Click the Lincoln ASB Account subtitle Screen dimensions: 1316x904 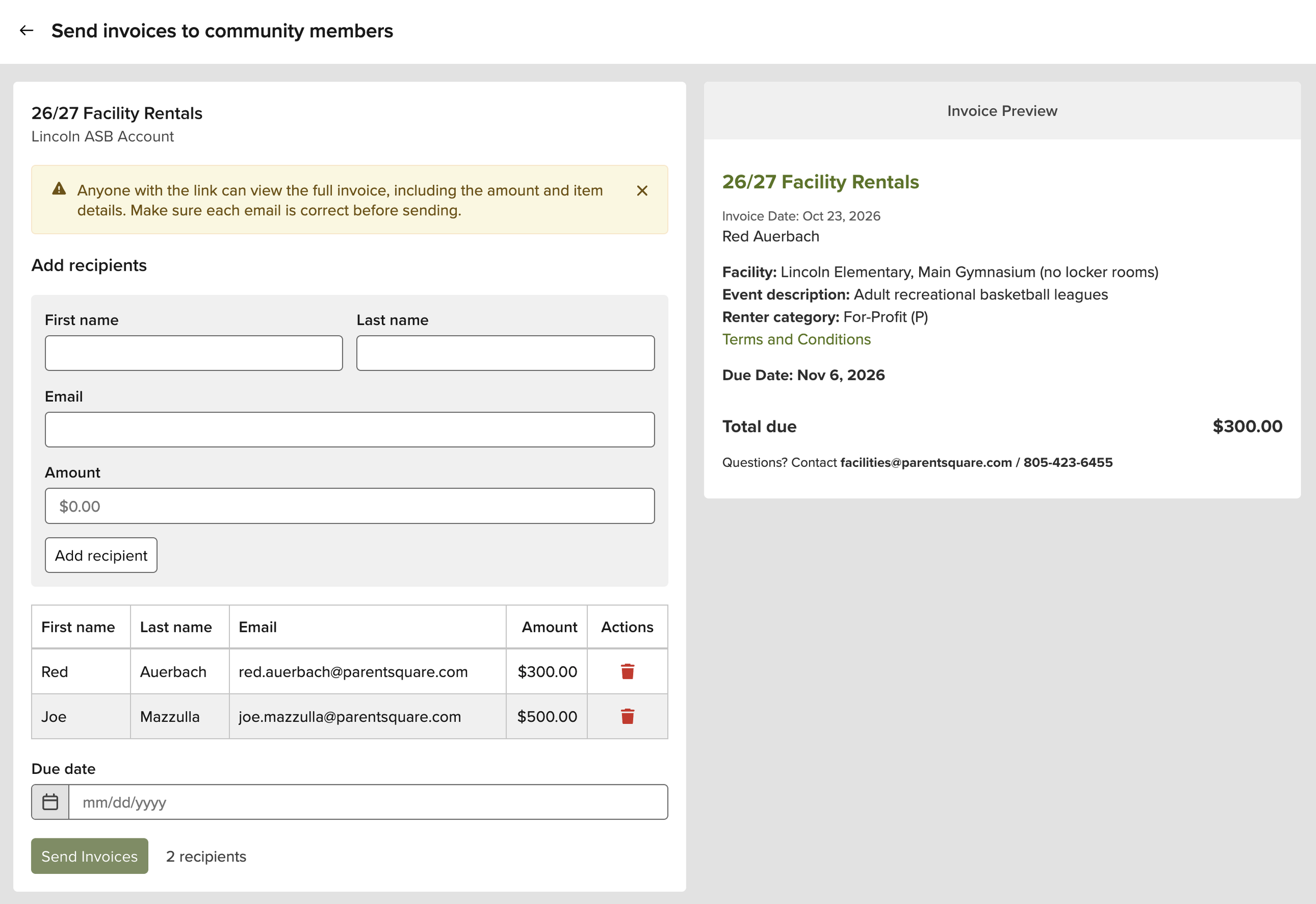coord(102,136)
